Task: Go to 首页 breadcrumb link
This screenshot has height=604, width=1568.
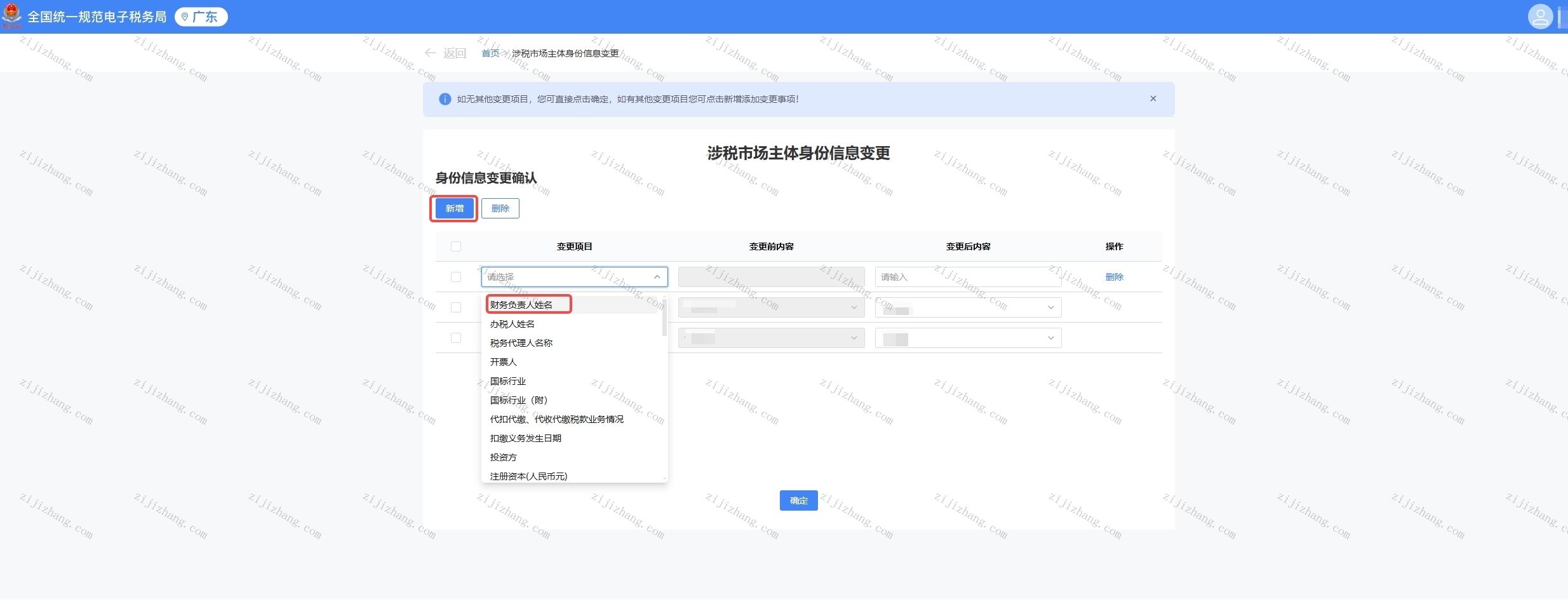Action: (490, 53)
